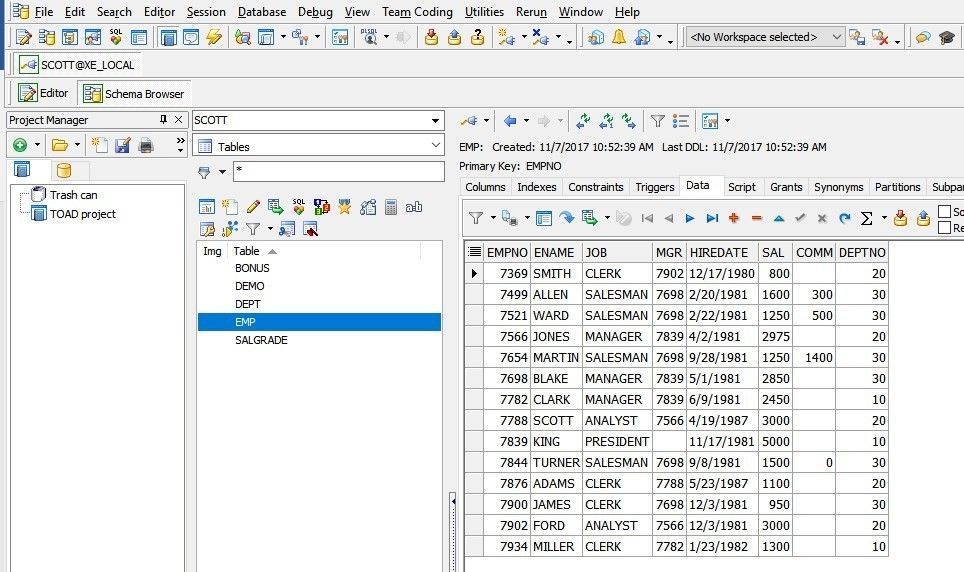Viewport: 964px width, 572px height.
Task: Open dropdown arrow next to data grid filter funnel
Action: point(493,218)
